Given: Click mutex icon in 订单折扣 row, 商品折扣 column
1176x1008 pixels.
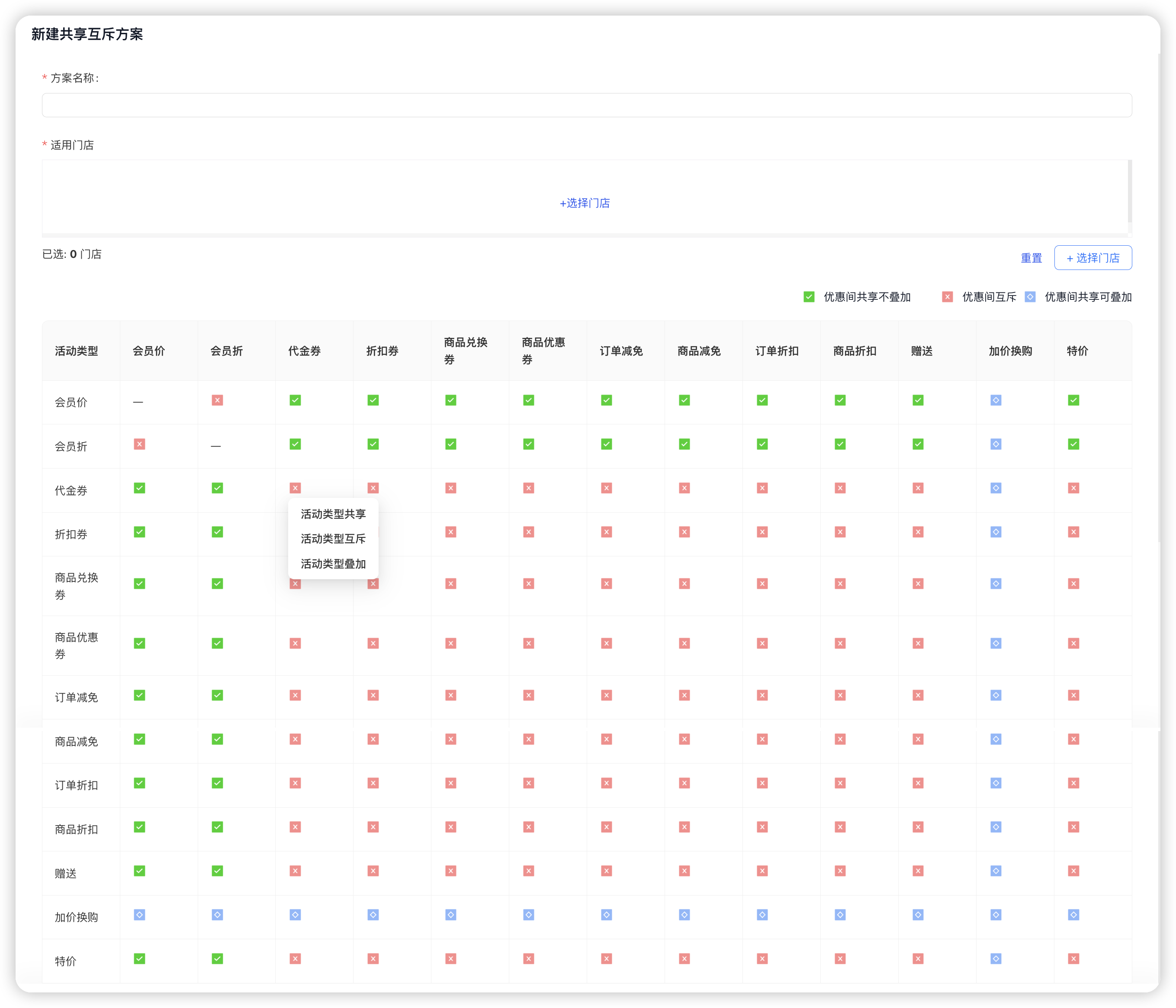Looking at the screenshot, I should [840, 783].
